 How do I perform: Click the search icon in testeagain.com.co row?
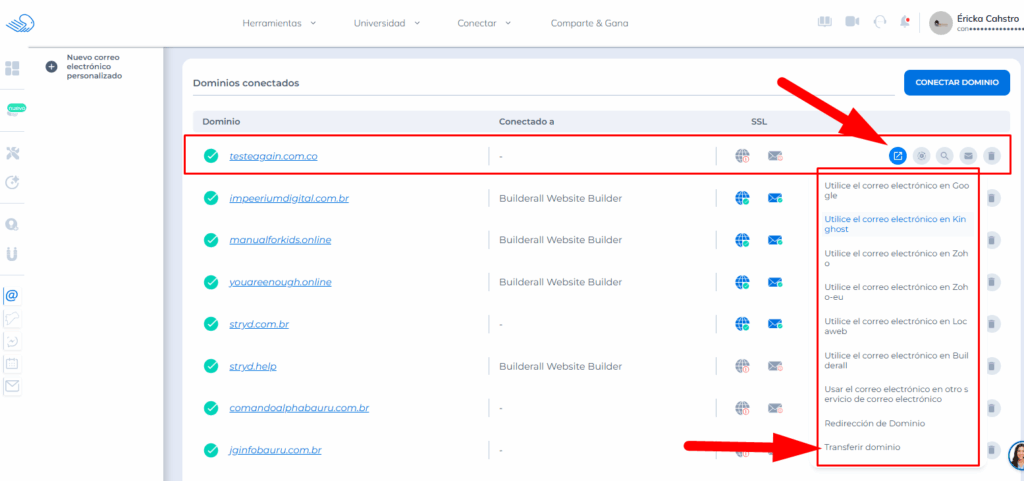click(944, 155)
